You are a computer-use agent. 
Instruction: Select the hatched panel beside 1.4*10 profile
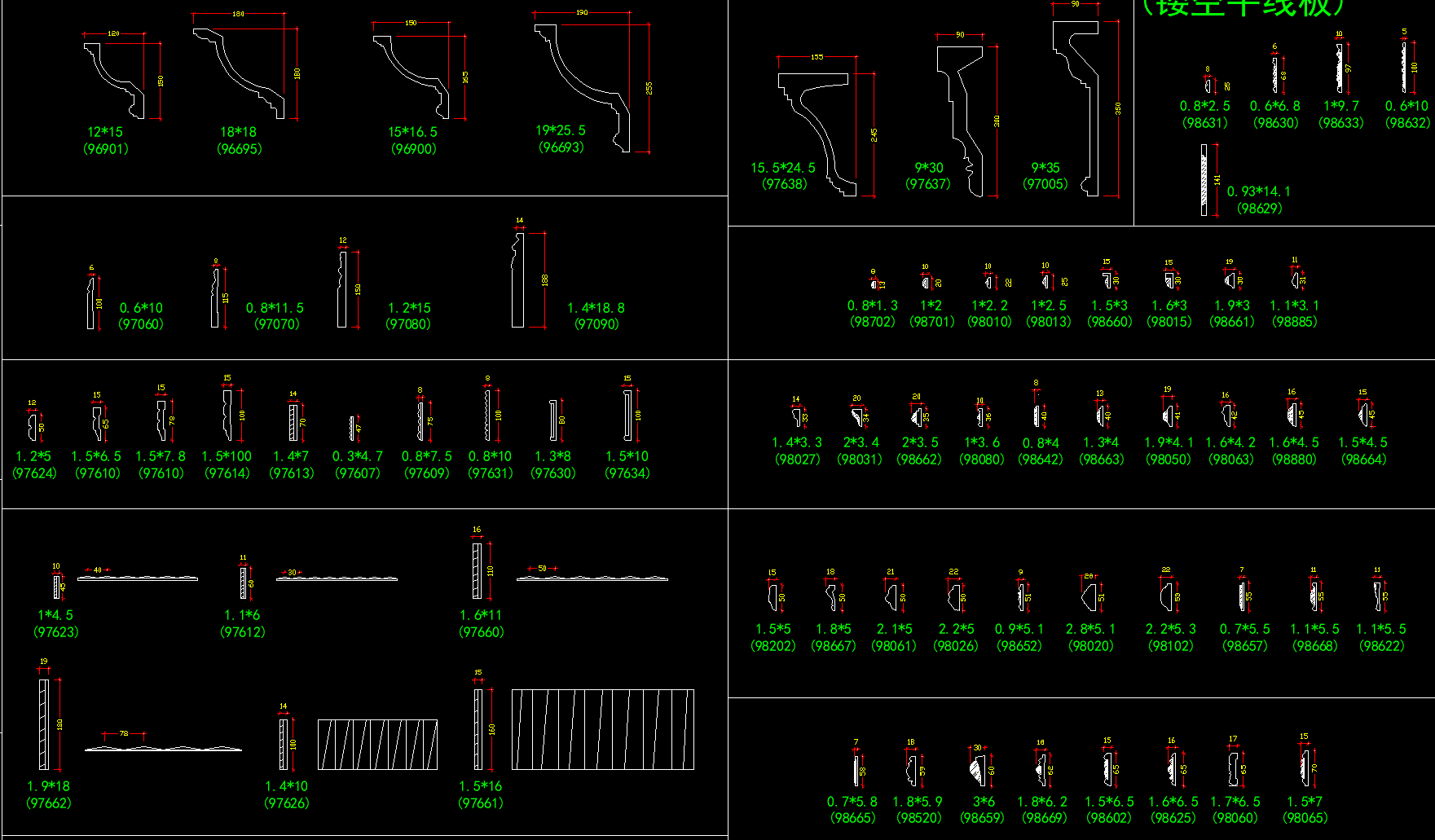coord(377,744)
